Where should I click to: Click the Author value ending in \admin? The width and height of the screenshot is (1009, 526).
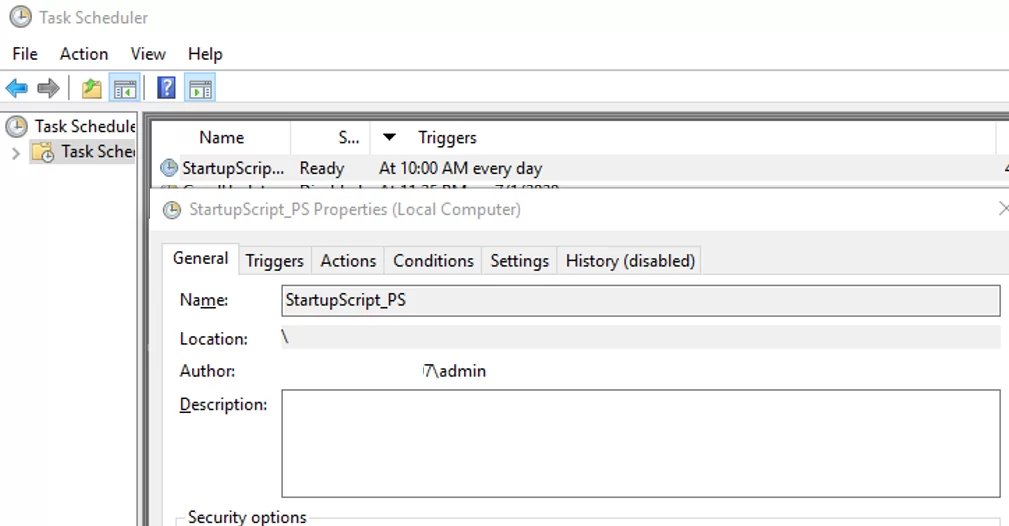tap(455, 371)
